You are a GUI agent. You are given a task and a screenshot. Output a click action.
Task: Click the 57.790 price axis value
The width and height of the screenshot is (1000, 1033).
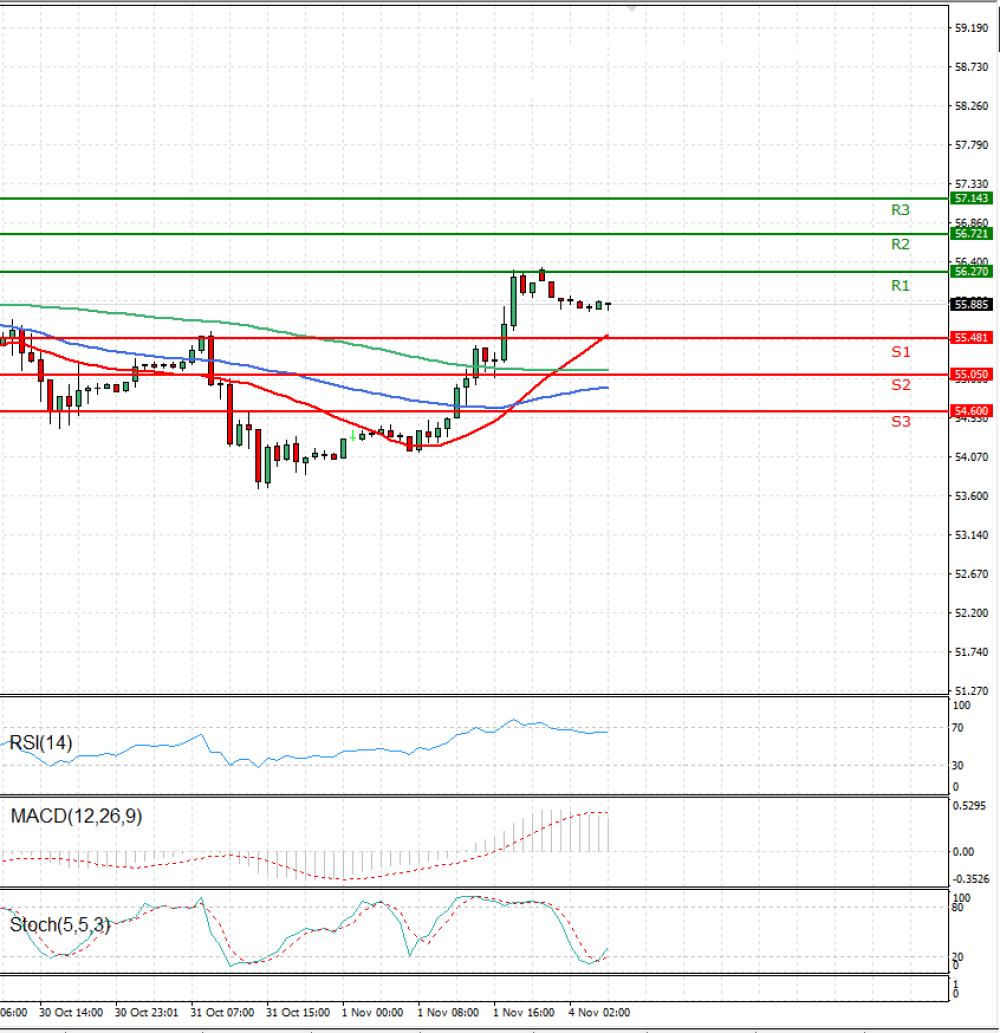pyautogui.click(x=972, y=145)
